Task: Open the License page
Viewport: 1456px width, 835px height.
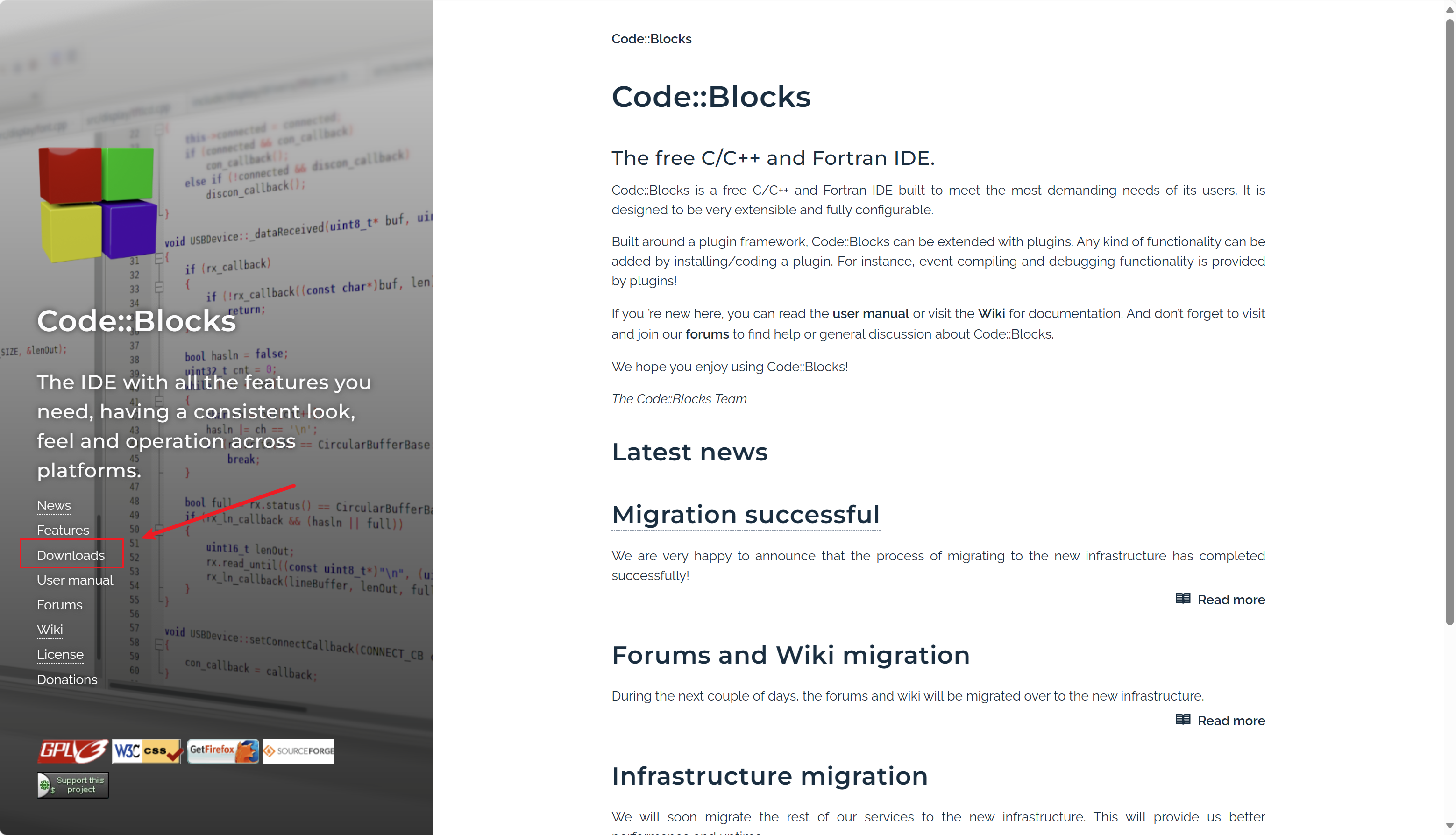Action: [60, 654]
